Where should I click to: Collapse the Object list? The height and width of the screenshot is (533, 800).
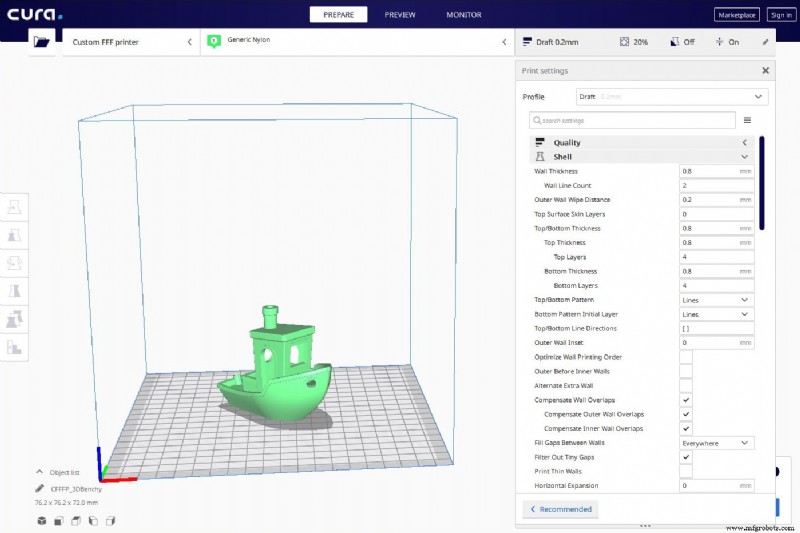click(x=40, y=472)
